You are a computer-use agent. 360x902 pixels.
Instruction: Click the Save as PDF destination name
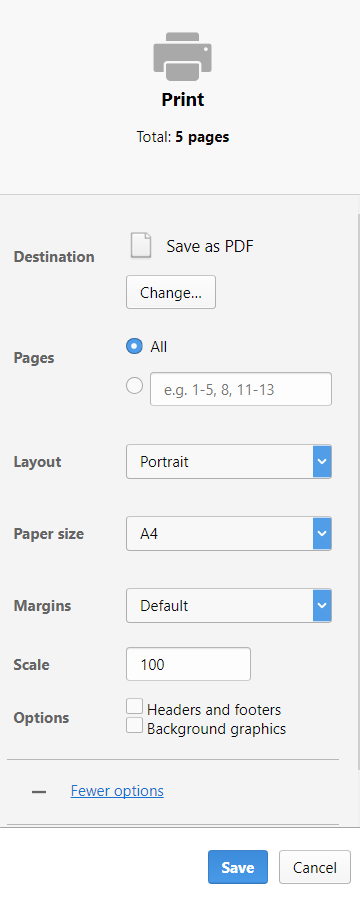click(210, 246)
